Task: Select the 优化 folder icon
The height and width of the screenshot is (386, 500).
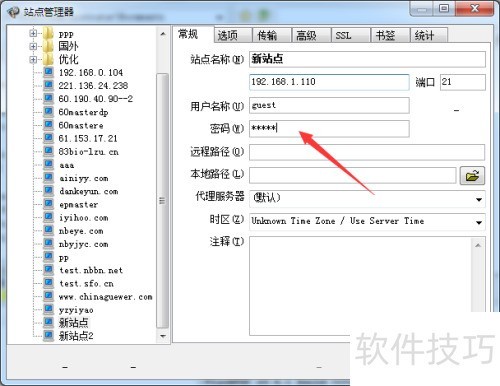Action: coord(48,60)
